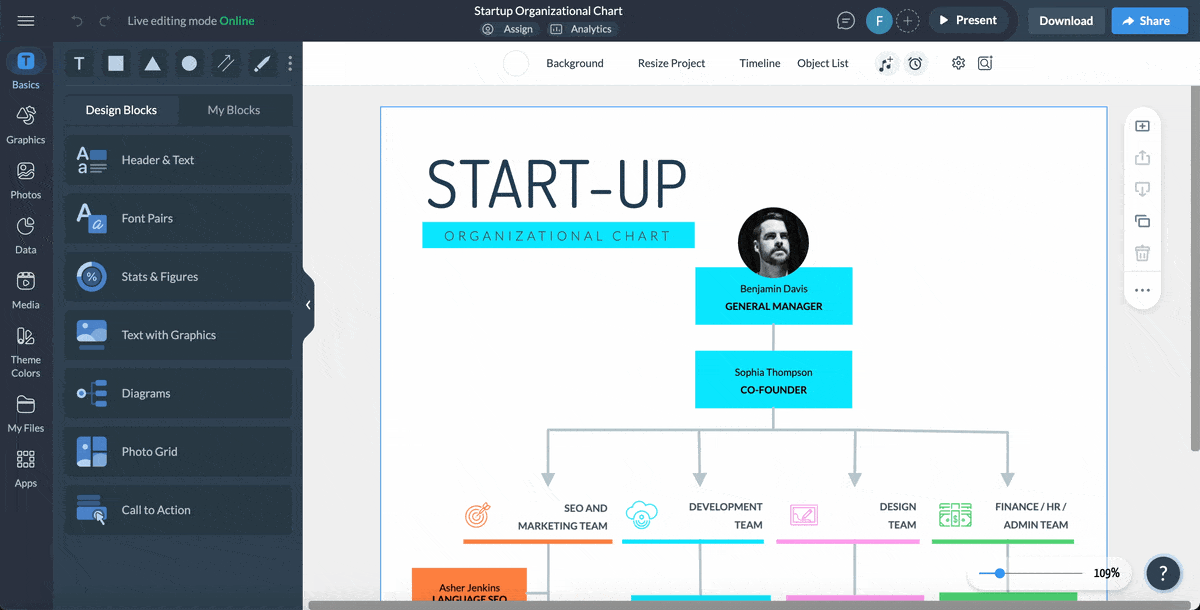This screenshot has height=610, width=1200.
Task: Select the Rectangle shape tool
Action: tap(116, 63)
